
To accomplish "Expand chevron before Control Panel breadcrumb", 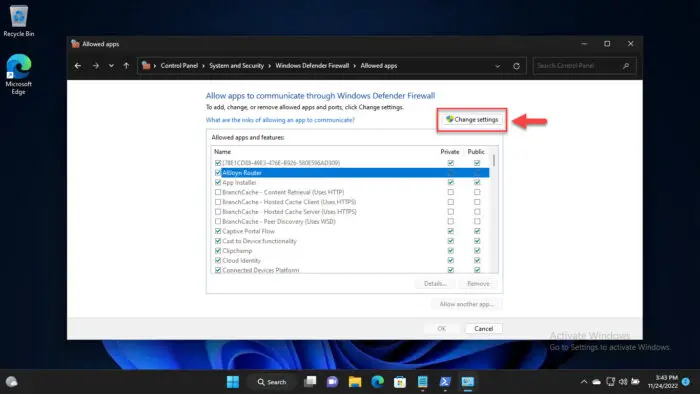I will coord(155,66).
